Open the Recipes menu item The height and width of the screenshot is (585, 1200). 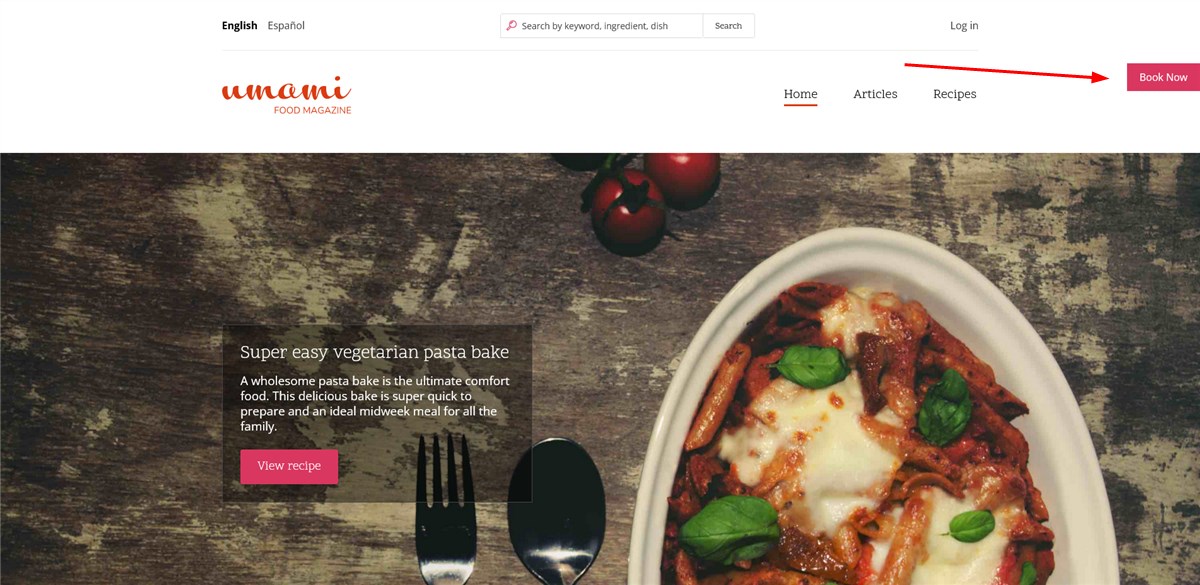coord(955,94)
